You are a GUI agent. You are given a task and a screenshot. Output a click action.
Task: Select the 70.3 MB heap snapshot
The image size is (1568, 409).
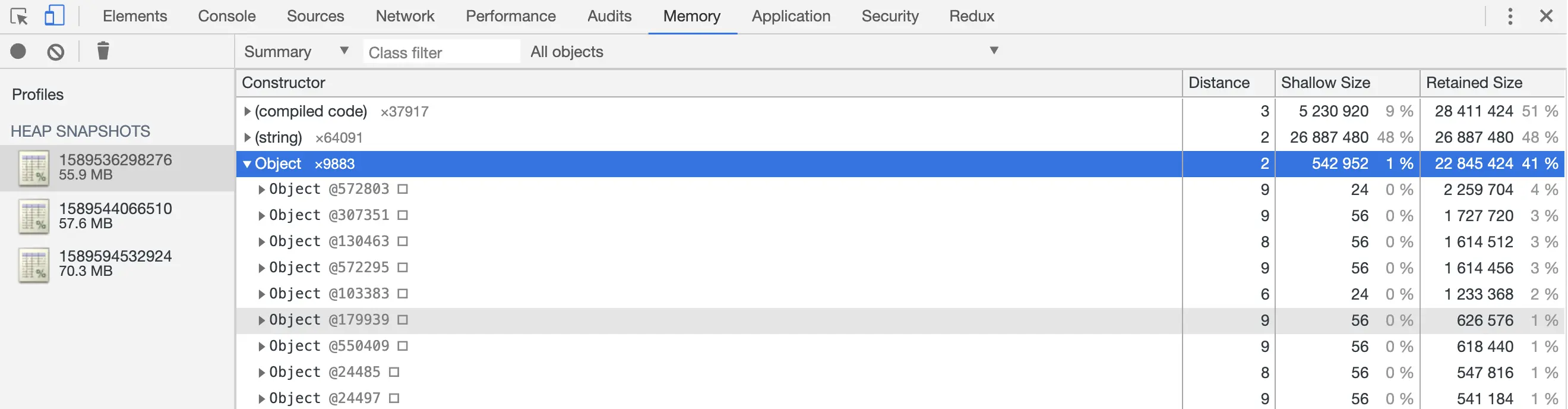116,264
